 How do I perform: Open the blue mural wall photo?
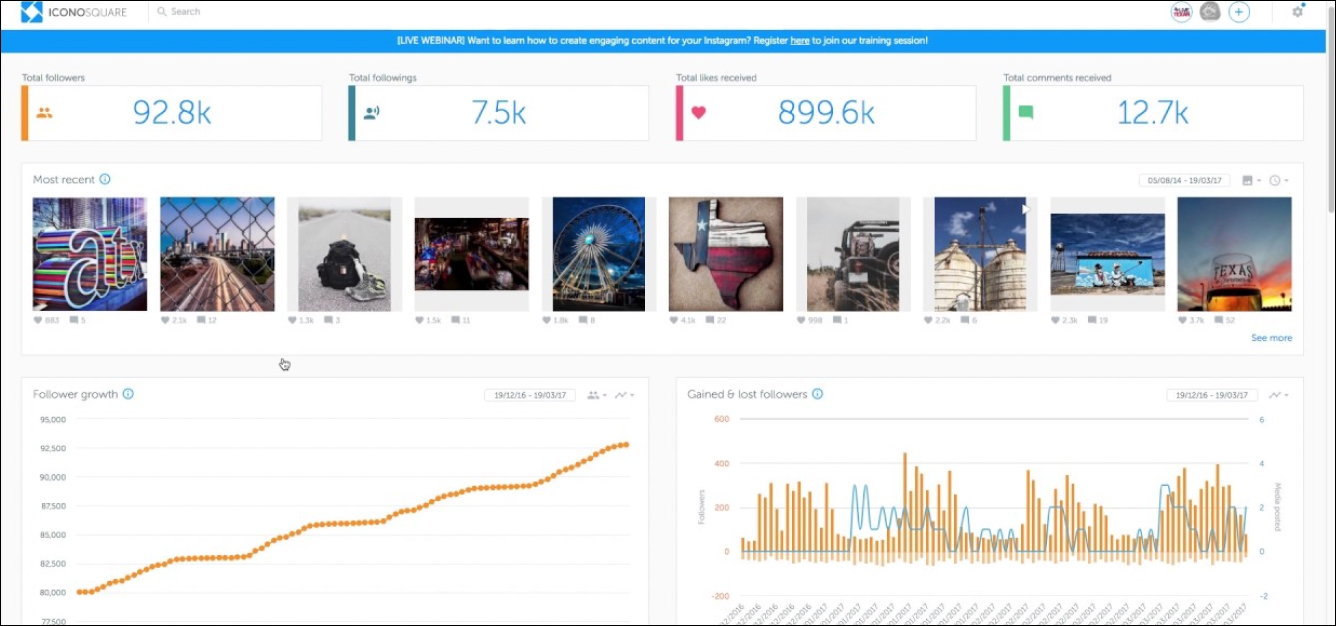tap(1107, 254)
